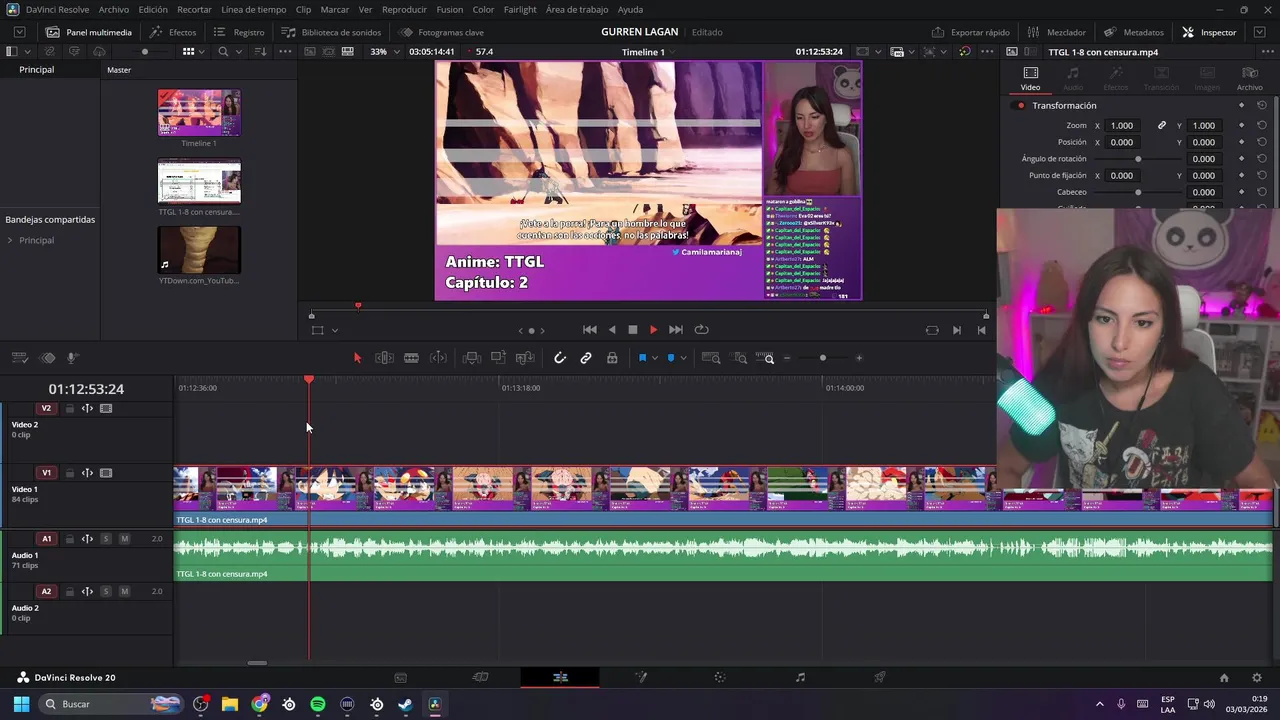Adjust the timeline zoom slider
The image size is (1280, 720).
pos(823,358)
